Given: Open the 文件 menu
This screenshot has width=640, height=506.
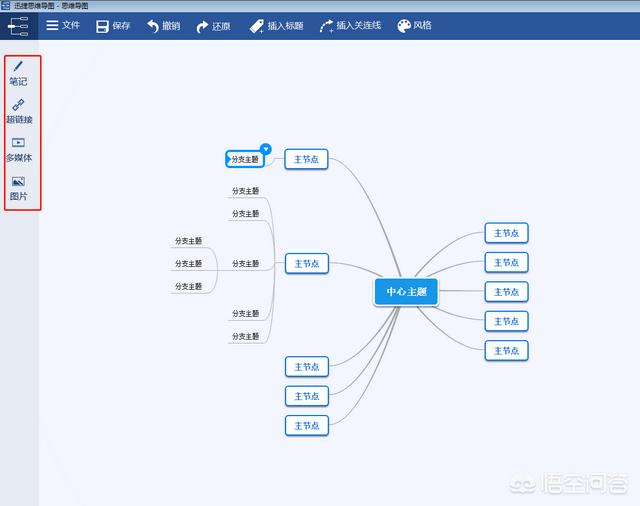Looking at the screenshot, I should tap(62, 25).
